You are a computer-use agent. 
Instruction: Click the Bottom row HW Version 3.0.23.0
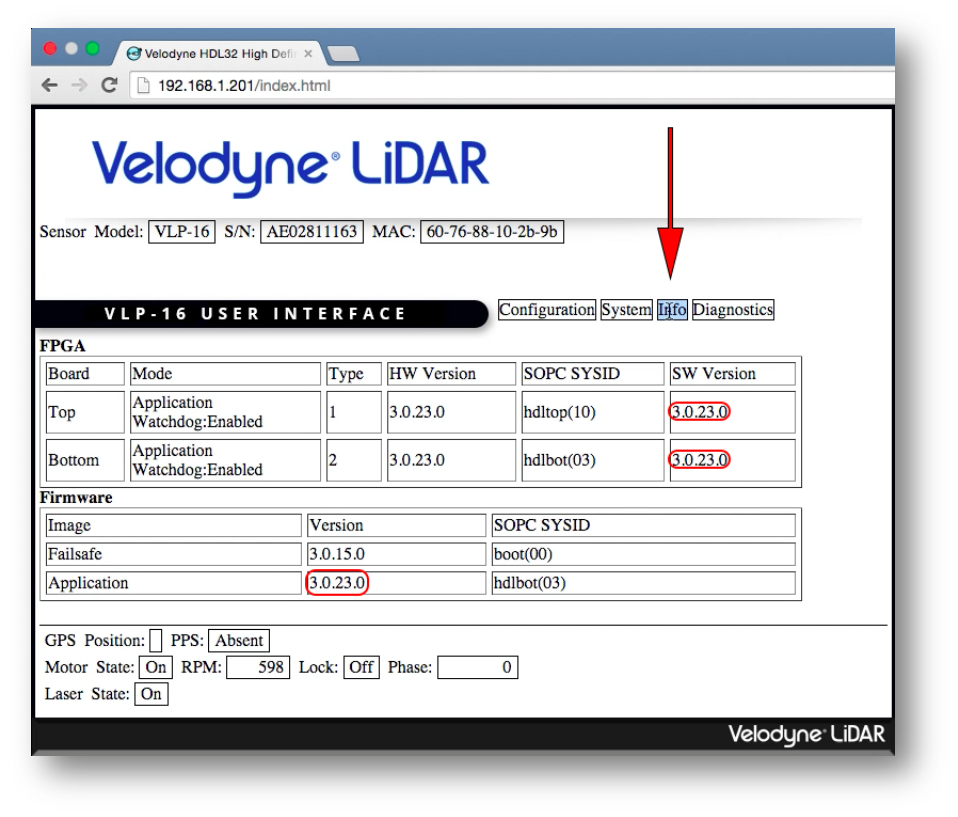pyautogui.click(x=451, y=460)
